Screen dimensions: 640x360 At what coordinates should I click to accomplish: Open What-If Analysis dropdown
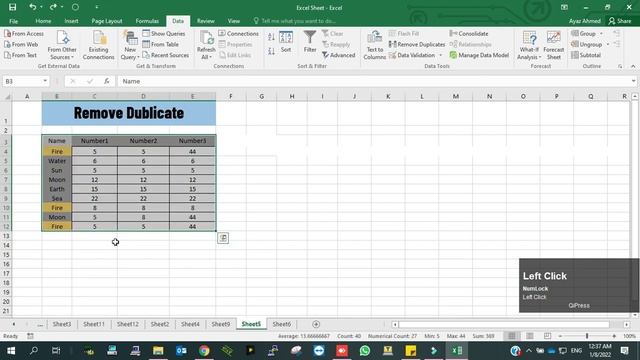coord(529,53)
